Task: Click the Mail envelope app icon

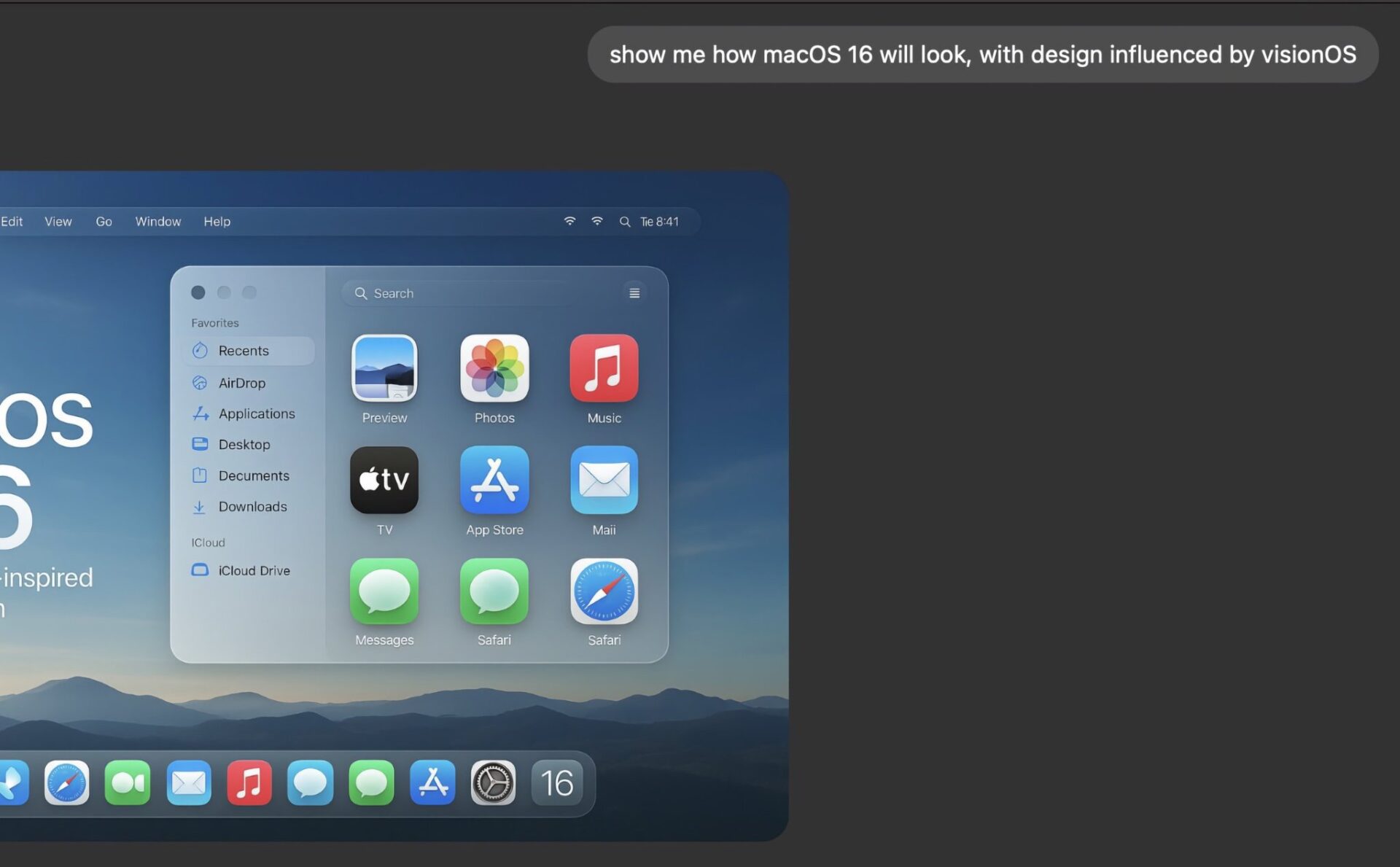Action: coord(604,480)
